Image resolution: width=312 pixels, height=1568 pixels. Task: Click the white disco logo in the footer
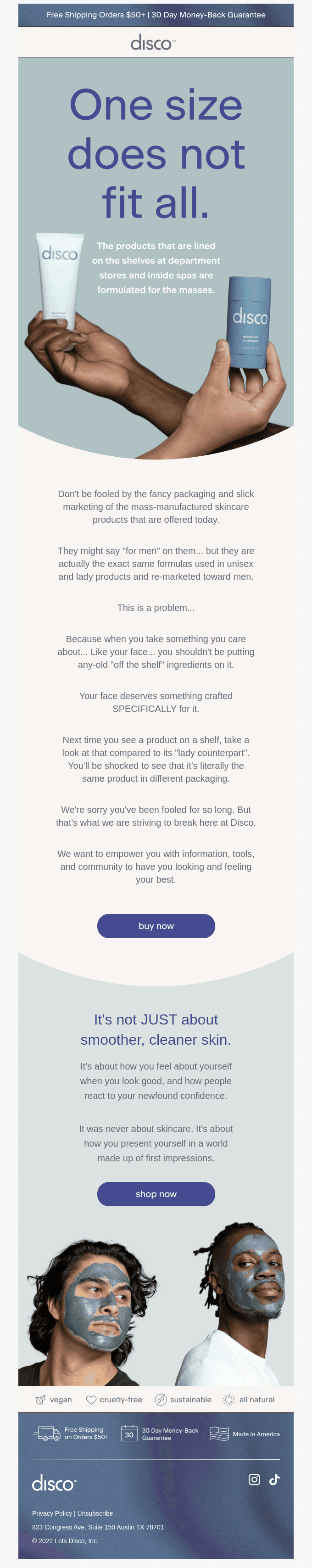click(x=54, y=1483)
